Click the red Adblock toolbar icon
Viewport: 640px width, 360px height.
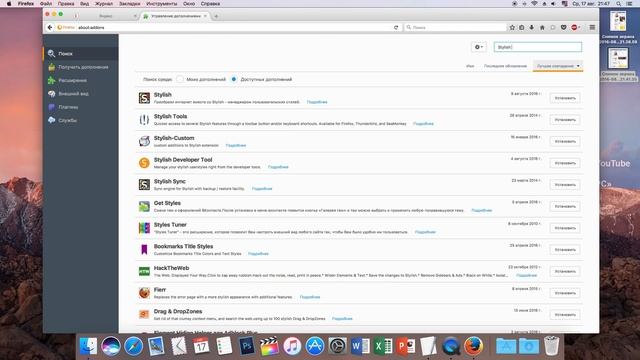pos(574,27)
